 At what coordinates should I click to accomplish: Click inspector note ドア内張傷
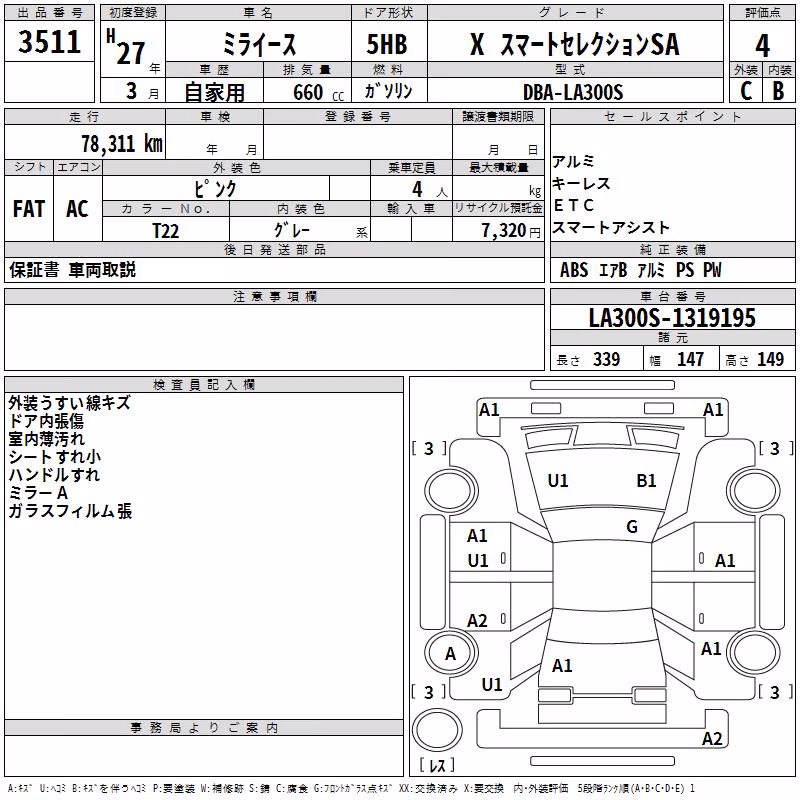[x=46, y=421]
